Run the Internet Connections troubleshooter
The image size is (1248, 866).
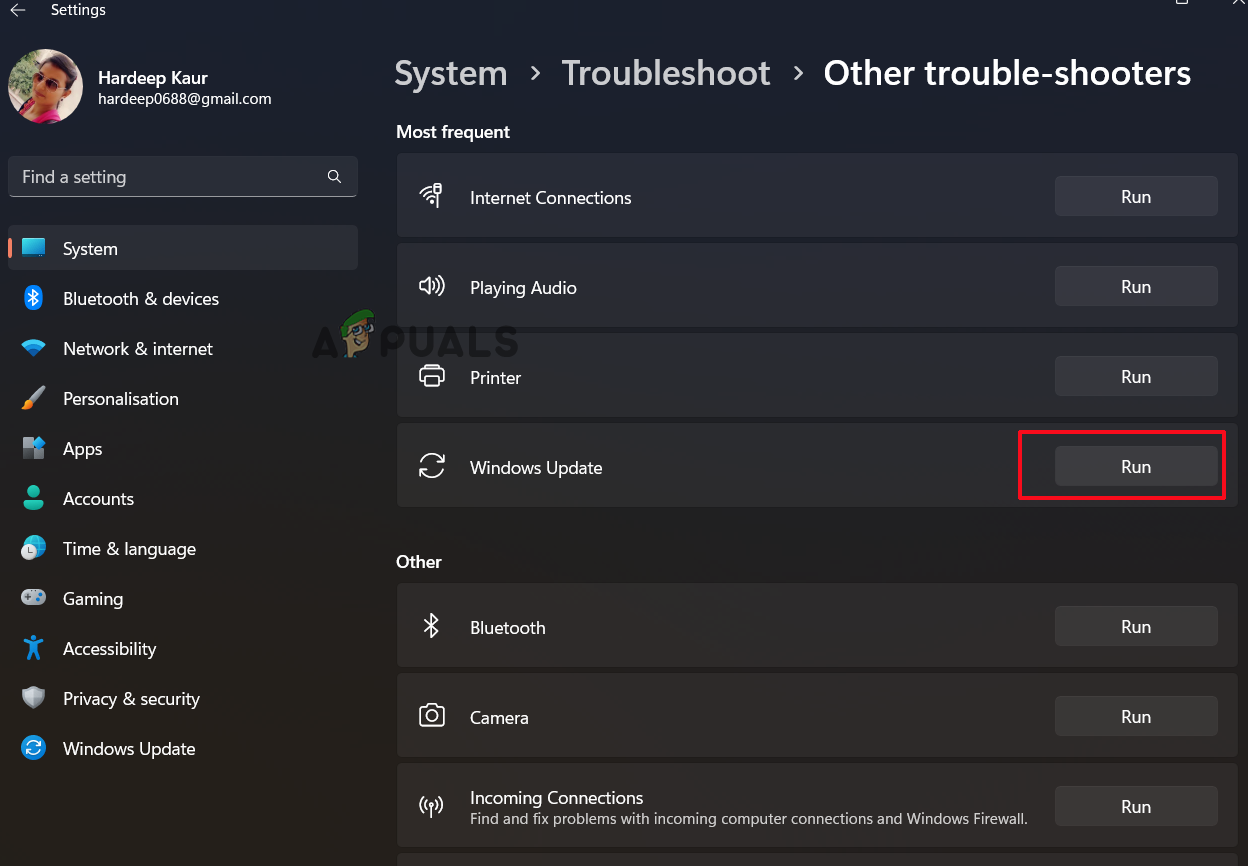tap(1135, 197)
